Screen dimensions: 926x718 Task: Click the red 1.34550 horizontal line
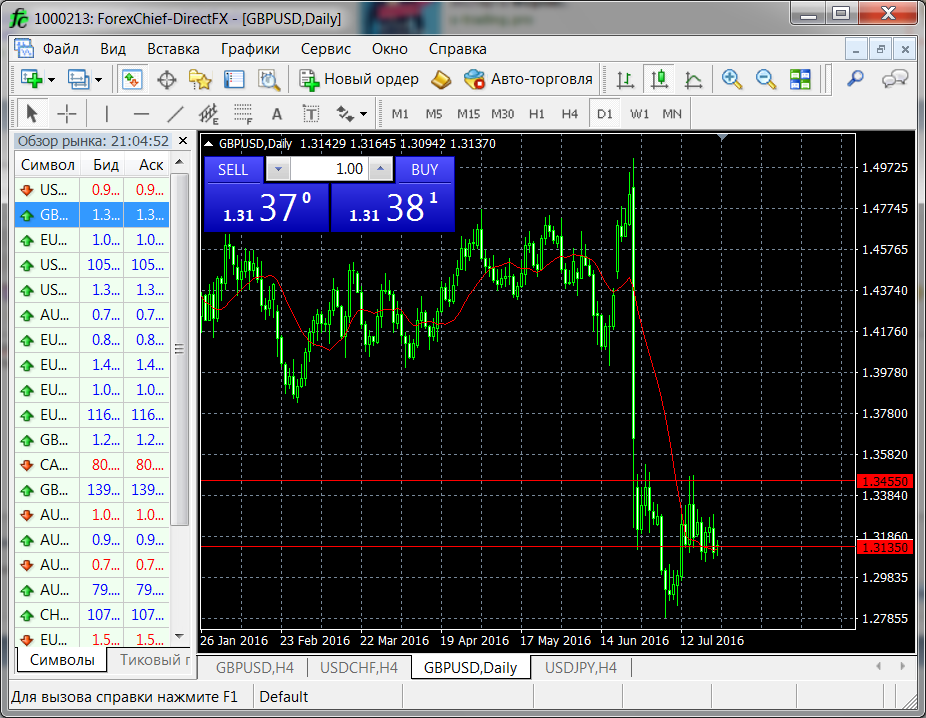tap(527, 481)
